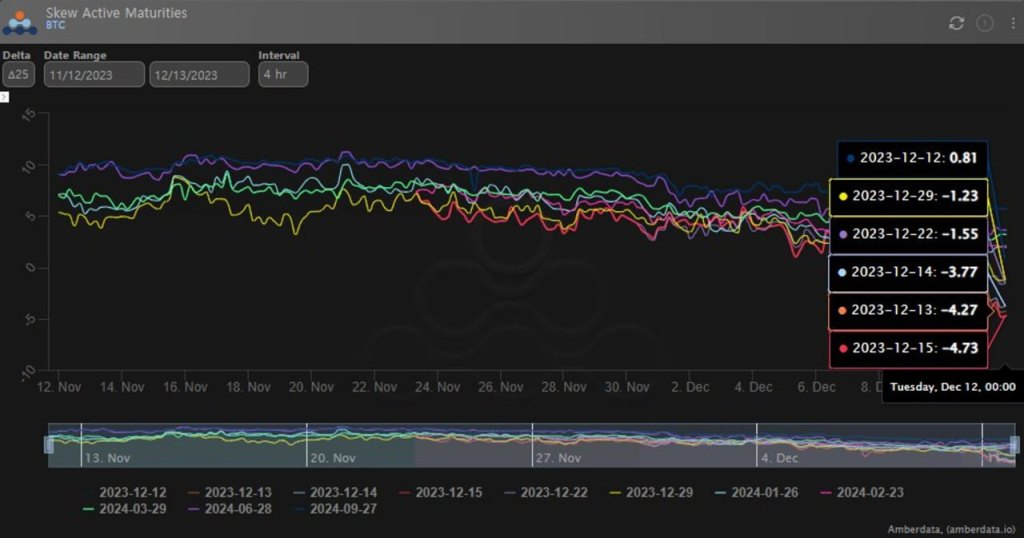Click the Amberdata (amberdata.io) credit link

pyautogui.click(x=951, y=529)
